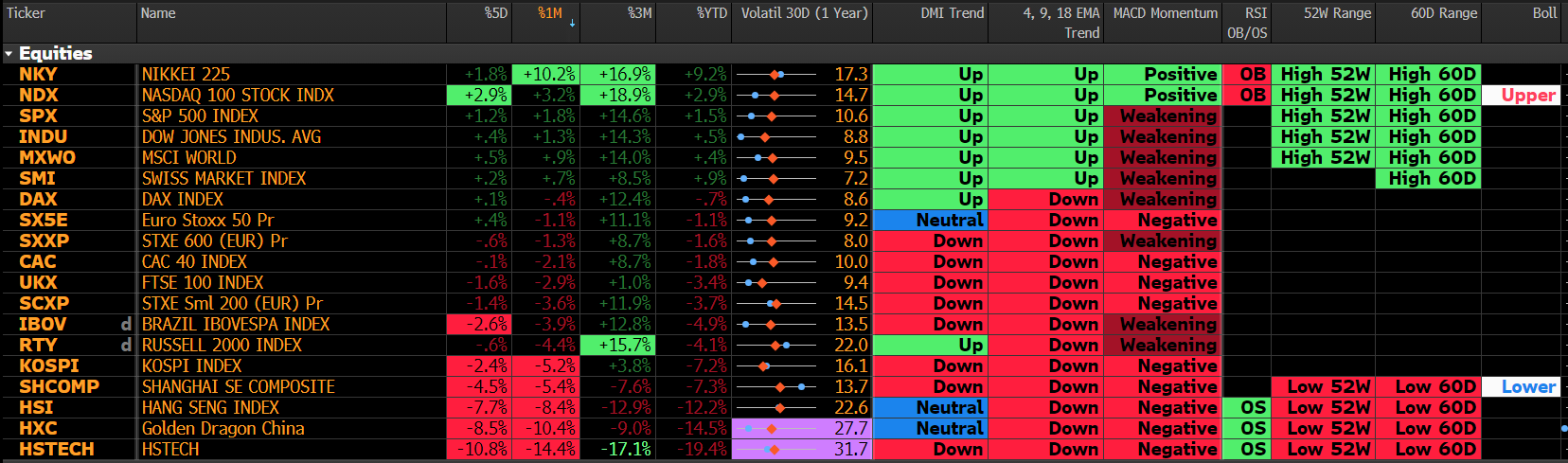Click the RSI OB/OS column header
This screenshot has height=463, width=1568.
pyautogui.click(x=1247, y=23)
